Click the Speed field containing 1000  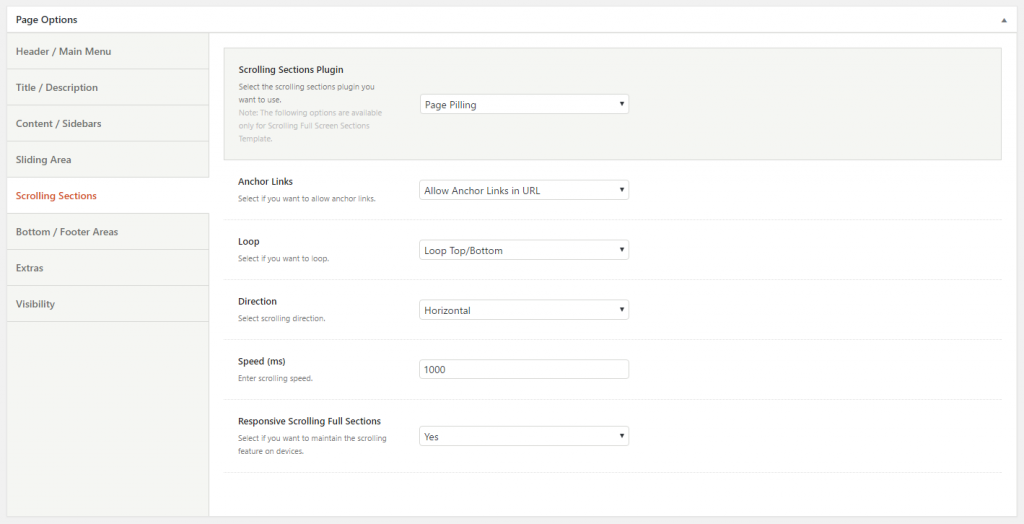(x=524, y=370)
